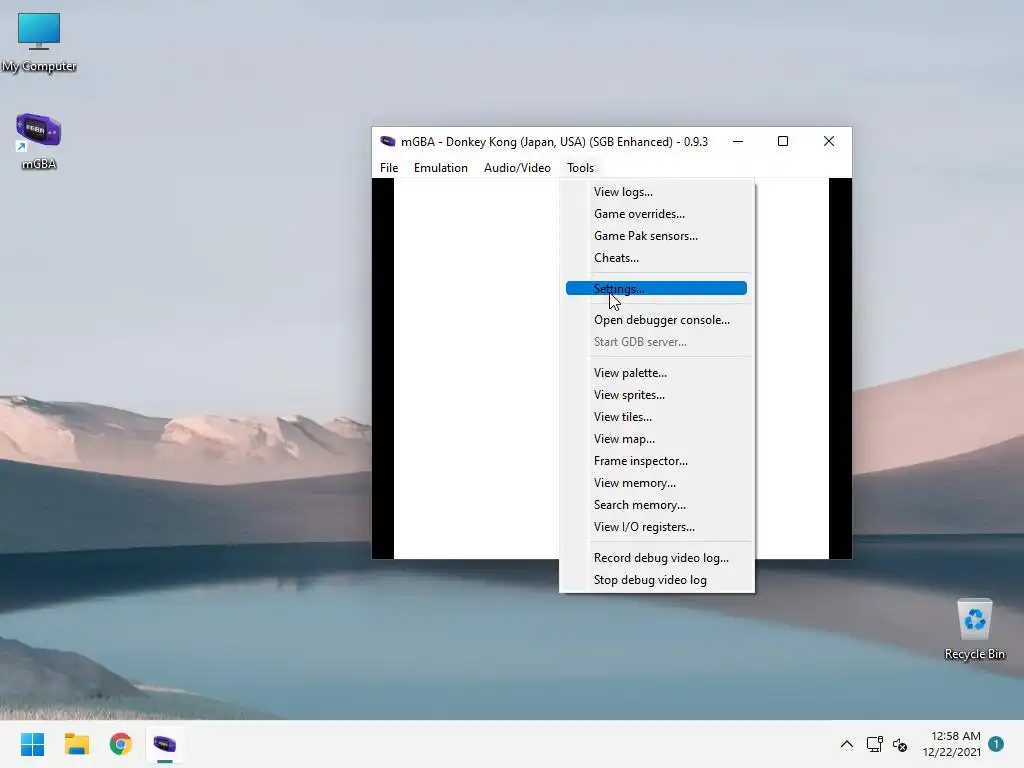Close the Tools menu
This screenshot has height=768, width=1024.
click(580, 168)
